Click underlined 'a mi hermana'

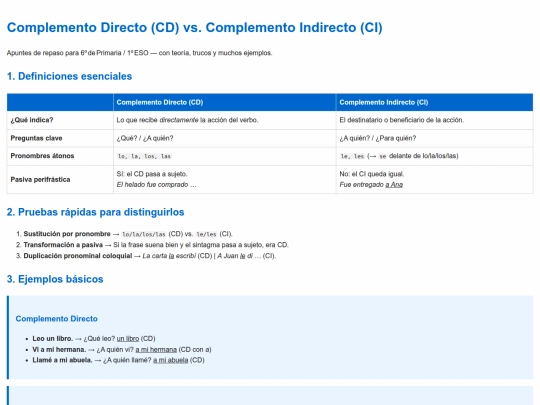pyautogui.click(x=156, y=350)
